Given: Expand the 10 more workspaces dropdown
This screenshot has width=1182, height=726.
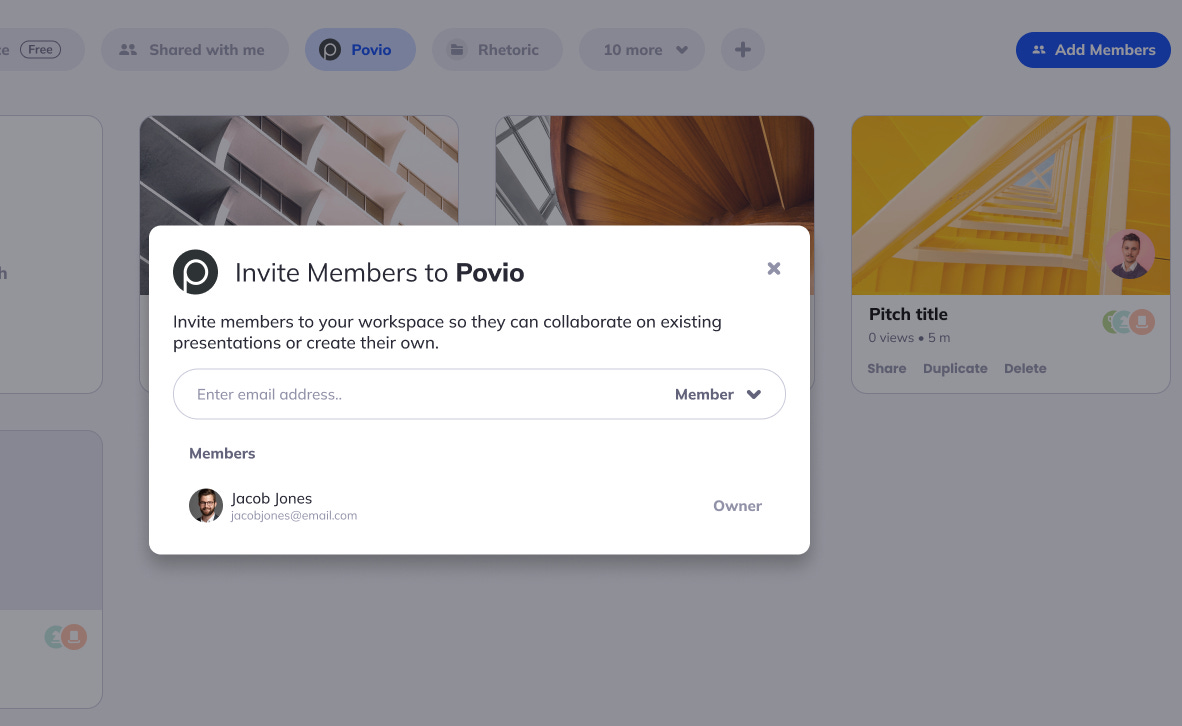Looking at the screenshot, I should pyautogui.click(x=642, y=50).
